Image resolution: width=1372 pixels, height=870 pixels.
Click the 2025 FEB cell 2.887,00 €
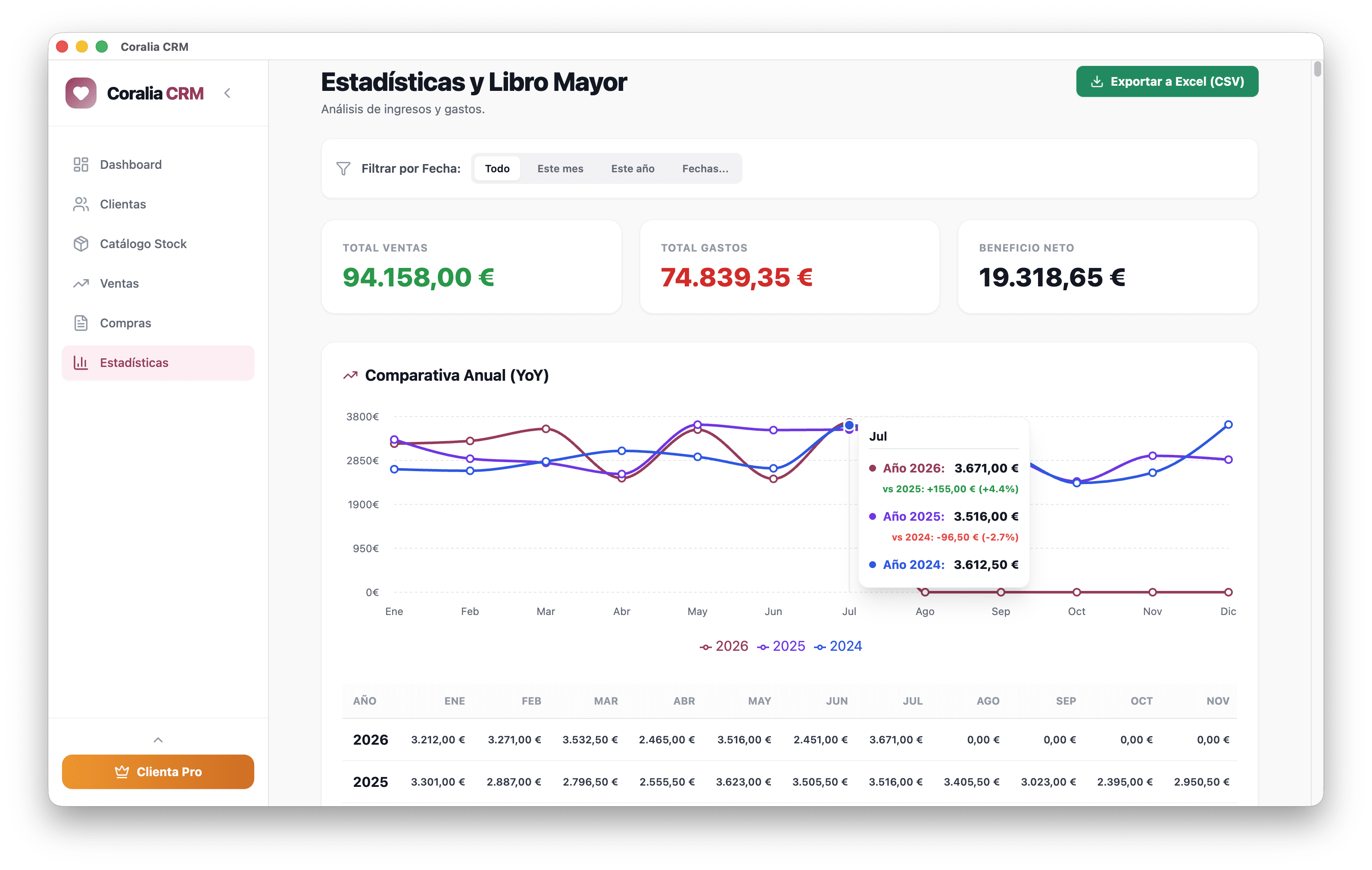coord(513,782)
